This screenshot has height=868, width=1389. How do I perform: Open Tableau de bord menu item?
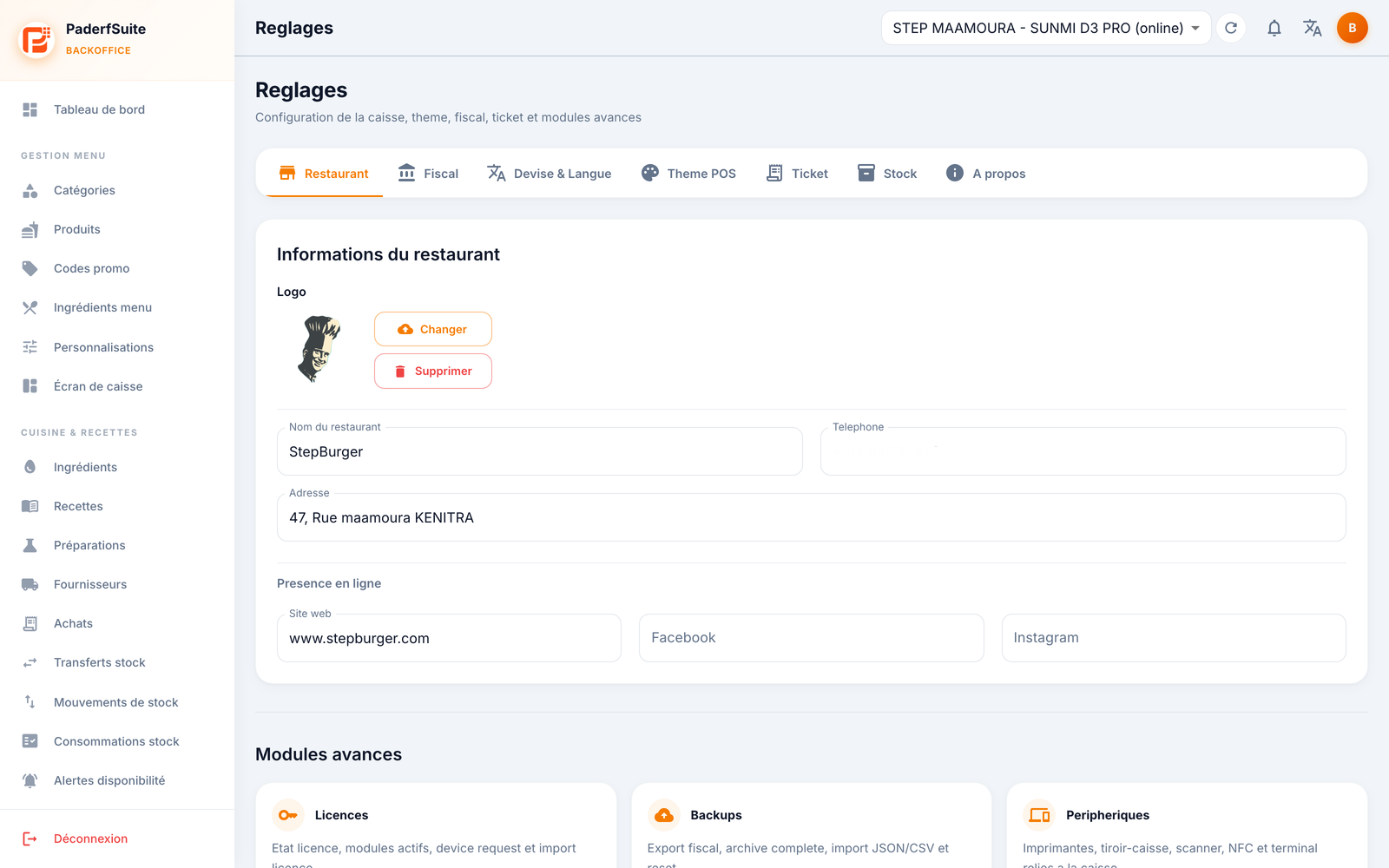[117, 109]
